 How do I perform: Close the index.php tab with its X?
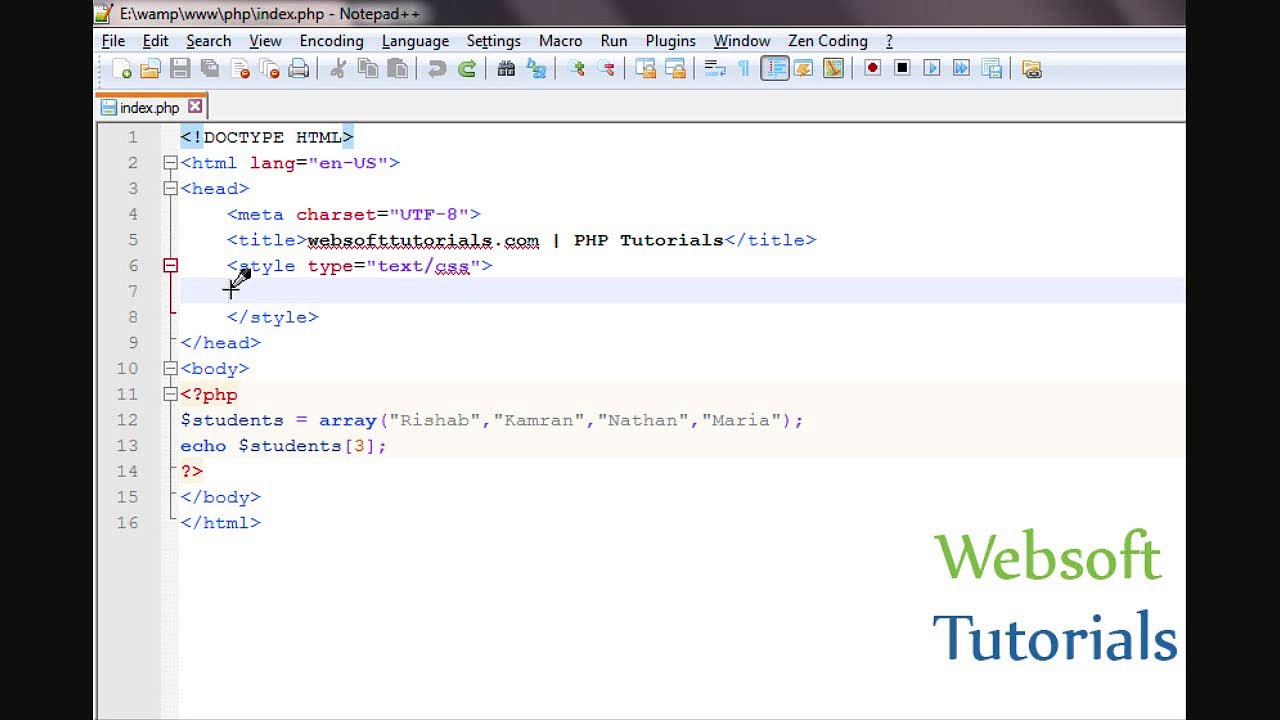(x=195, y=106)
